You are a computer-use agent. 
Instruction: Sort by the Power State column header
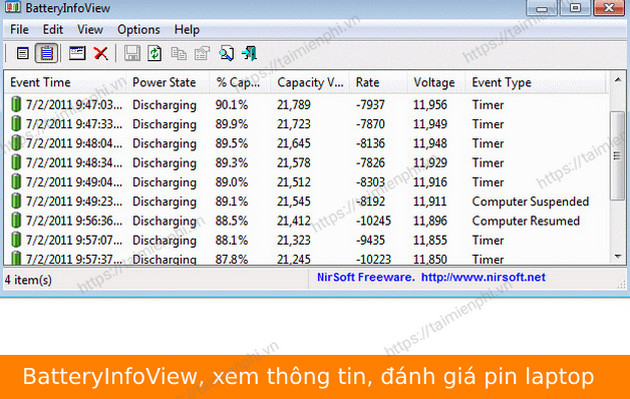(x=169, y=82)
